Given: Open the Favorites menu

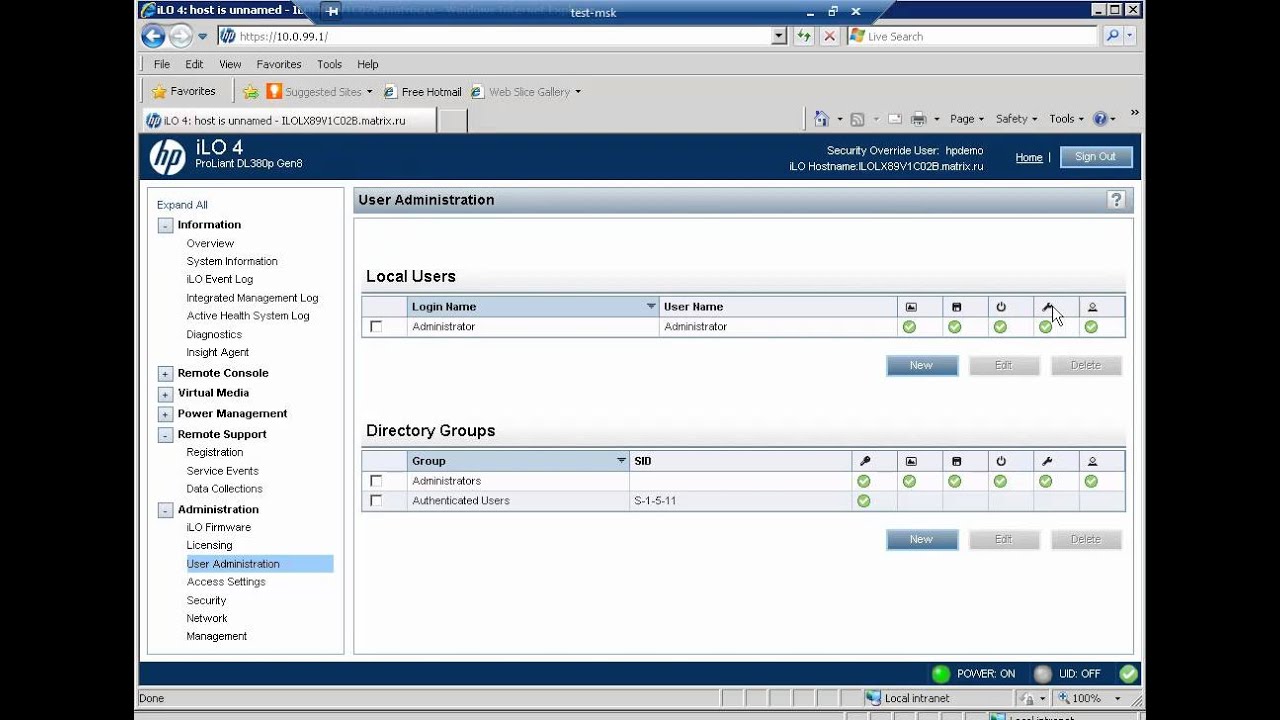Looking at the screenshot, I should click(x=279, y=64).
